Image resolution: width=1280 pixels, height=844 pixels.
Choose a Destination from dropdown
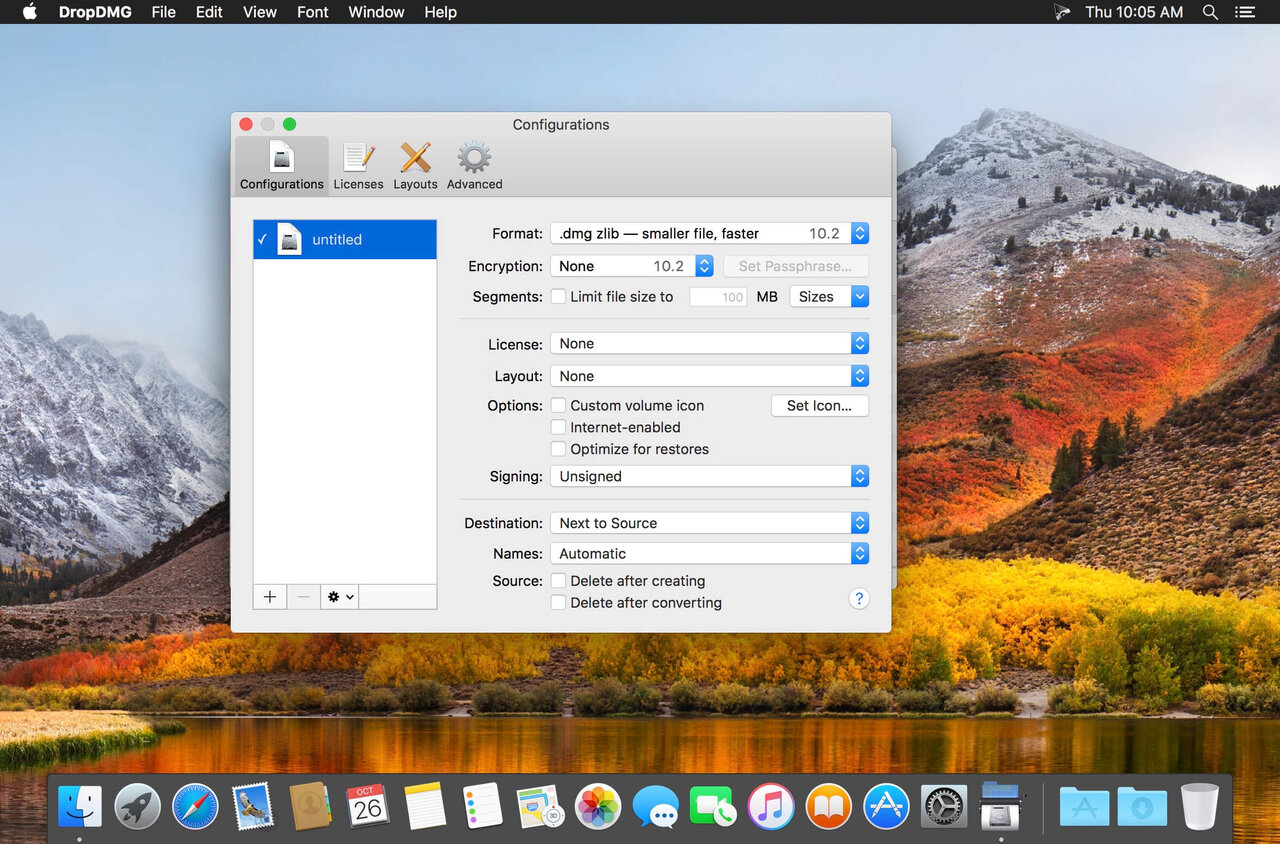[x=709, y=524]
